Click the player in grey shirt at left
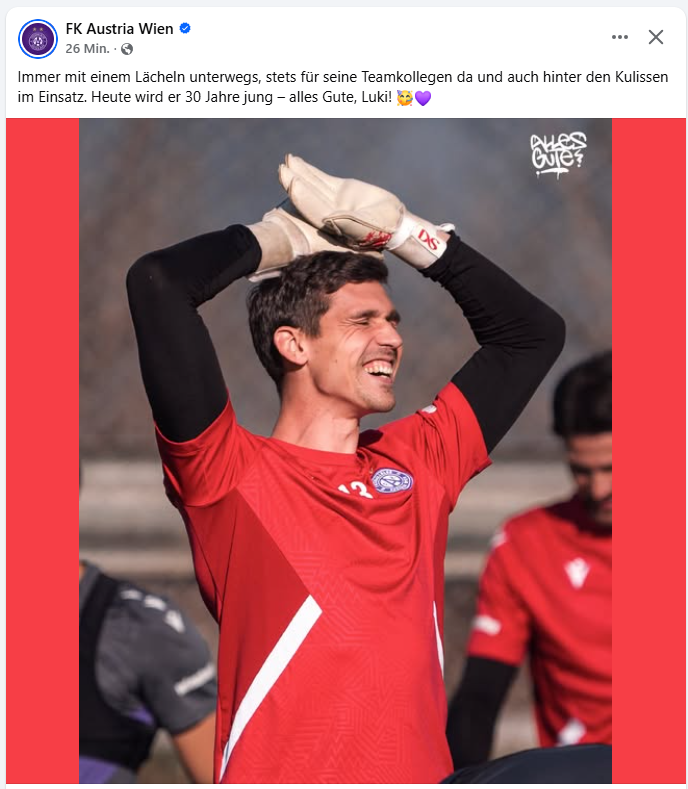The height and width of the screenshot is (789, 688). (146, 669)
